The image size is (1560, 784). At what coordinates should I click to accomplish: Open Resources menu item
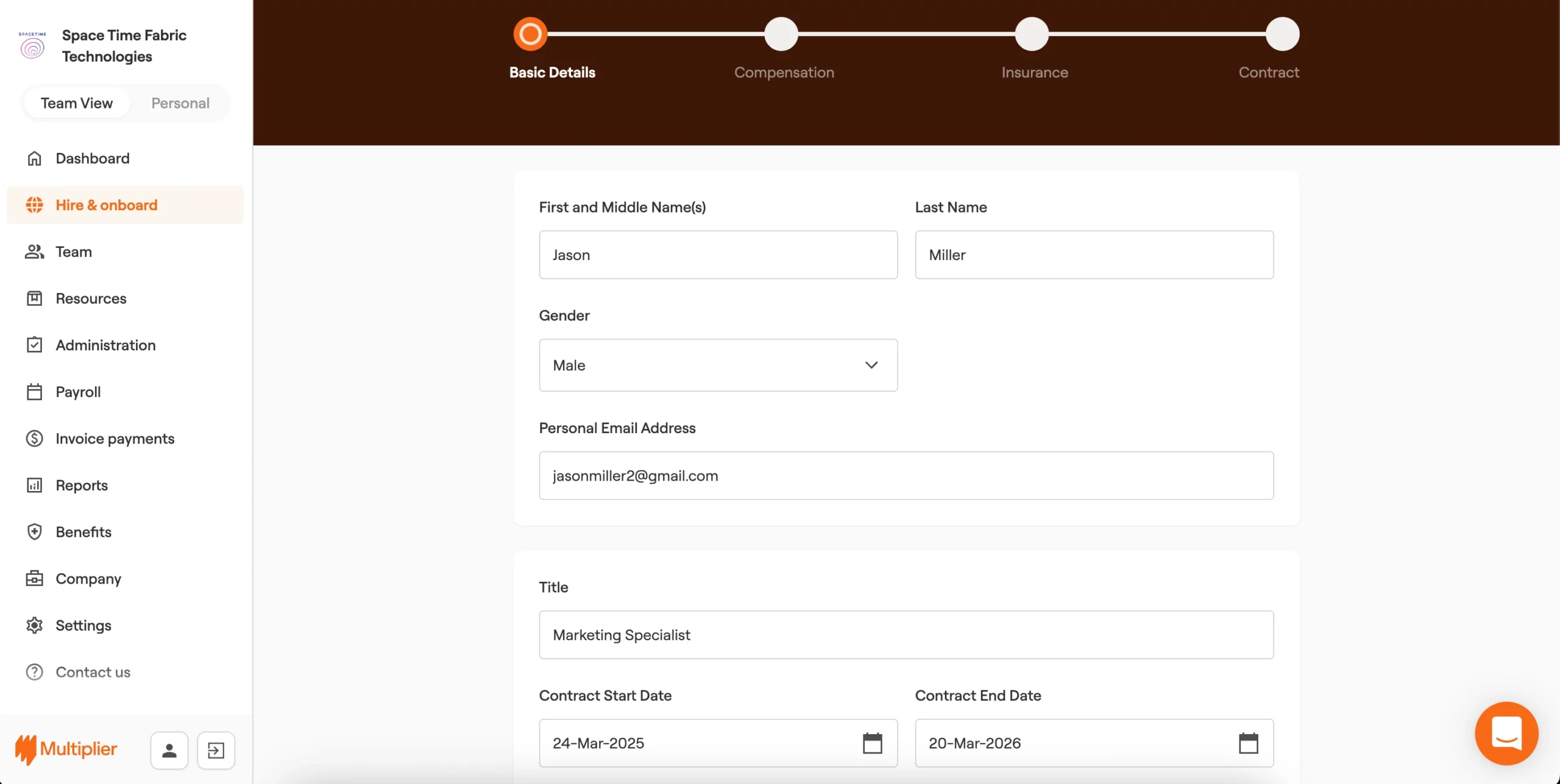tap(125, 298)
